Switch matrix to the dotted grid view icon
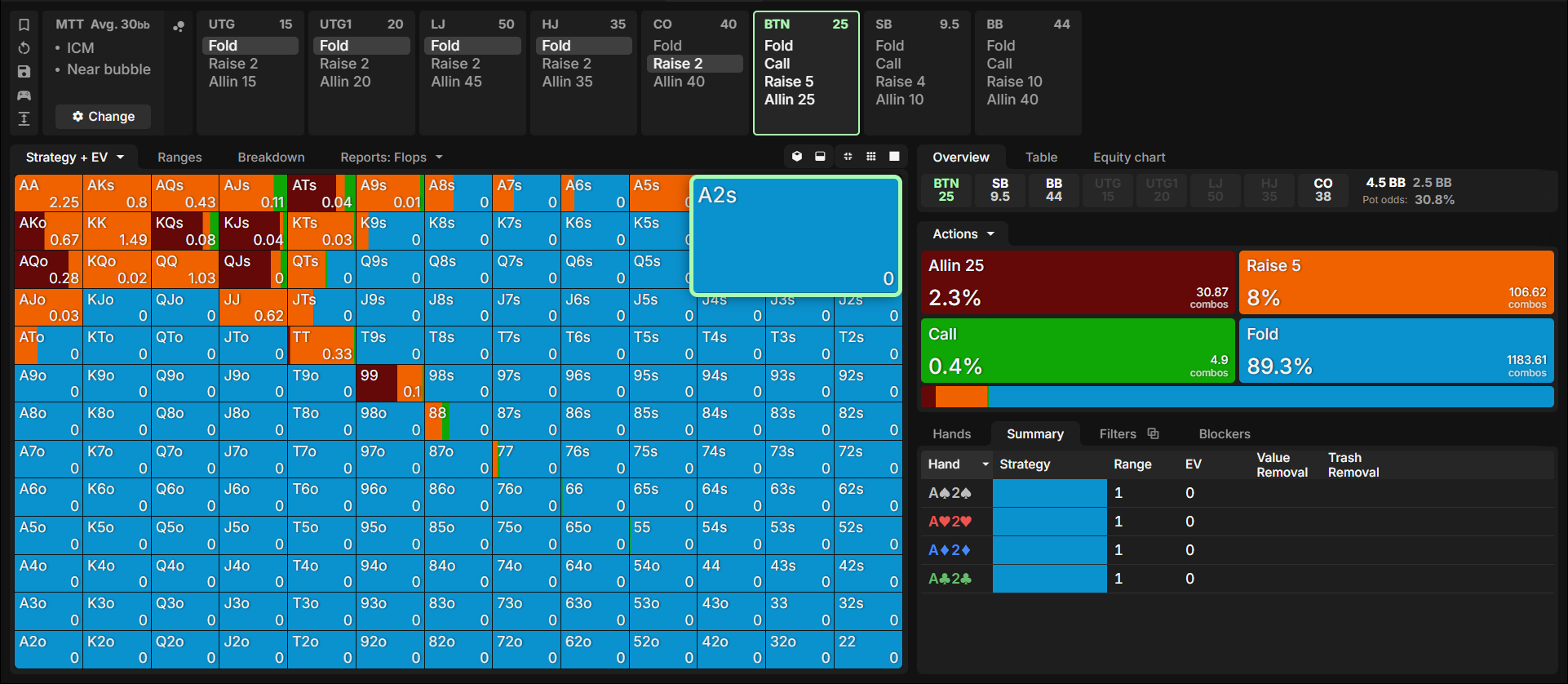Image resolution: width=1568 pixels, height=684 pixels. (871, 157)
